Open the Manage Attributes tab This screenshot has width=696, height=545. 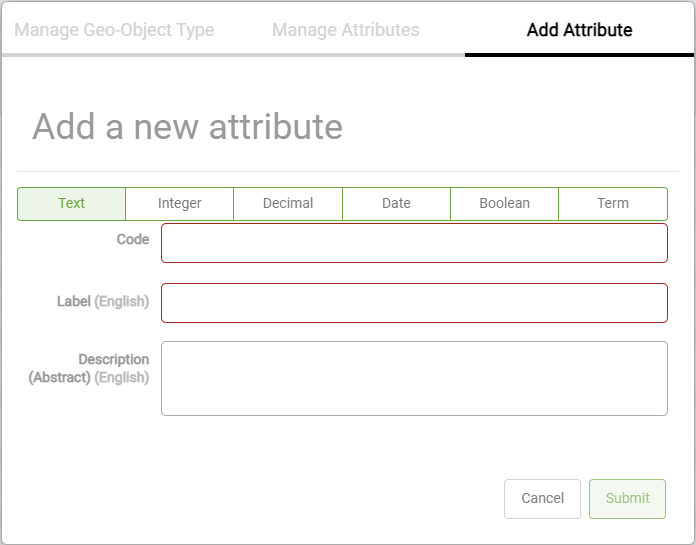coord(345,30)
